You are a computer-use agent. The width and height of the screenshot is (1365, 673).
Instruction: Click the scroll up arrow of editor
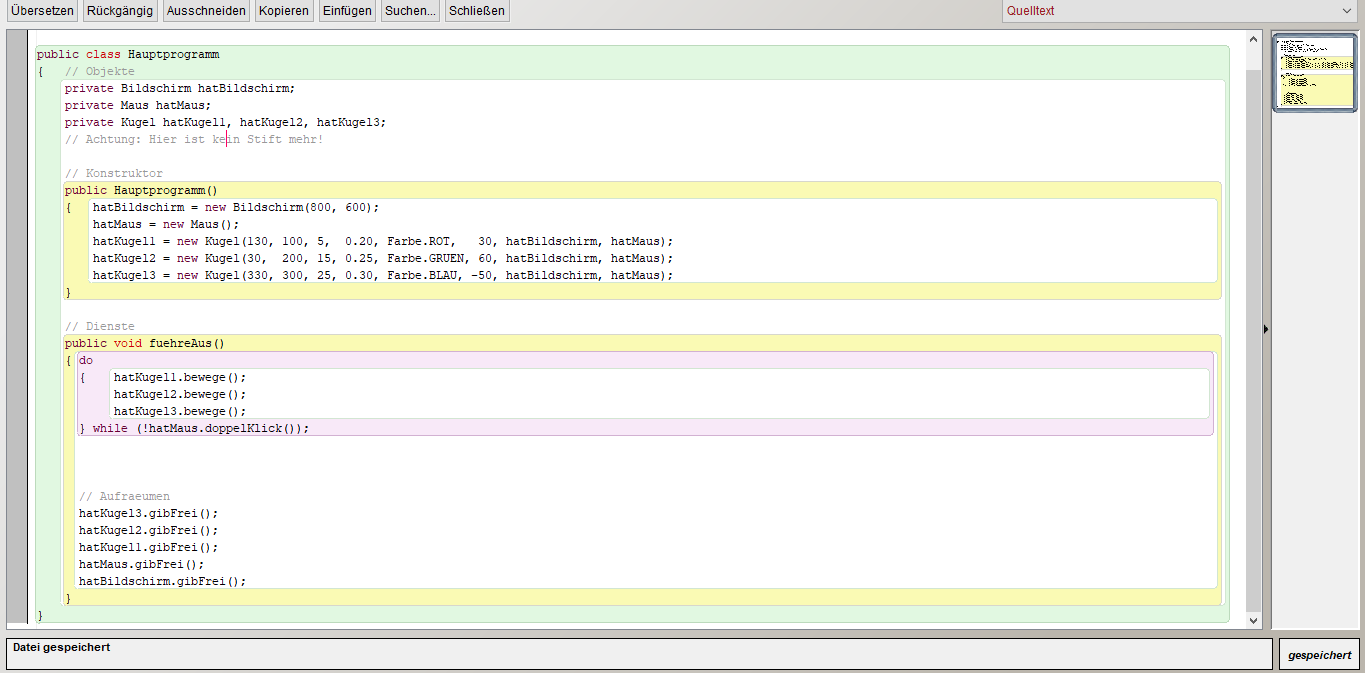pyautogui.click(x=1254, y=39)
